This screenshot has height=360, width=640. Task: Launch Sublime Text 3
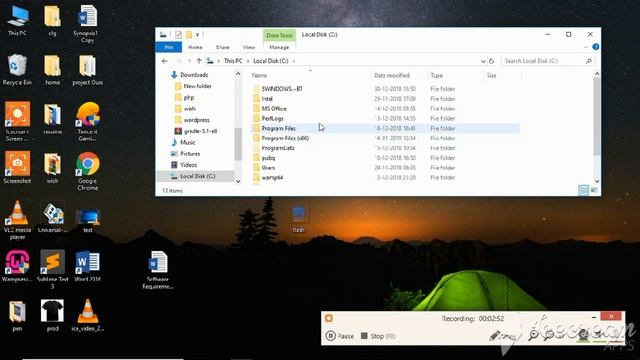pyautogui.click(x=52, y=269)
